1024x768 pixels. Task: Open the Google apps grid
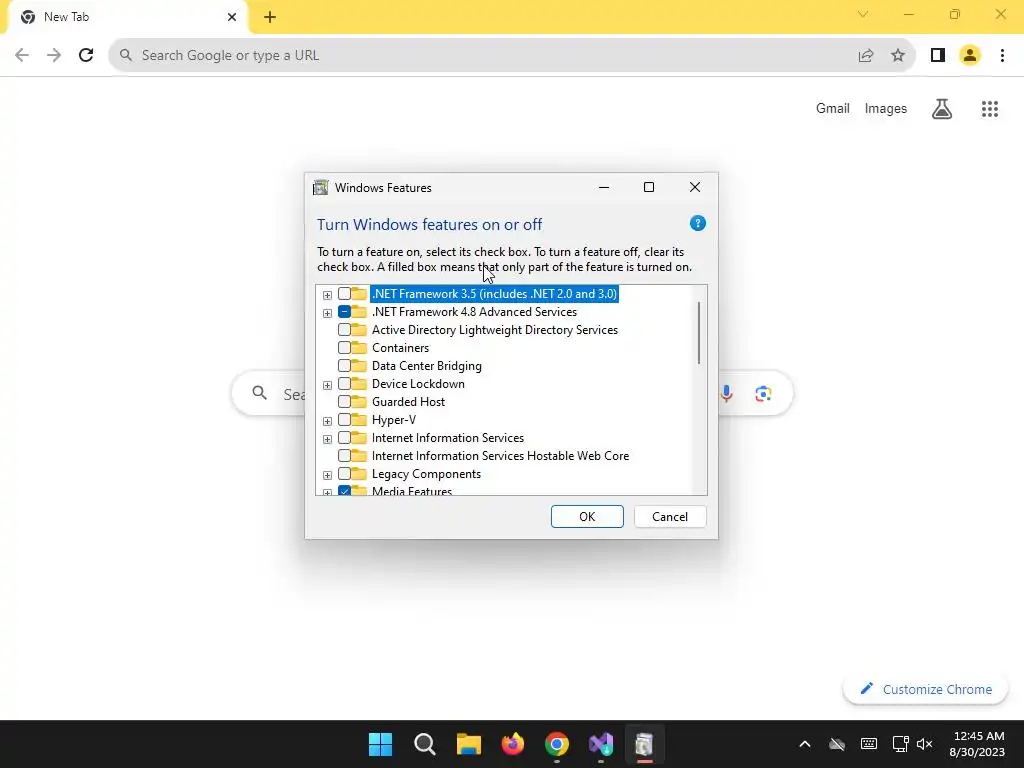point(990,108)
